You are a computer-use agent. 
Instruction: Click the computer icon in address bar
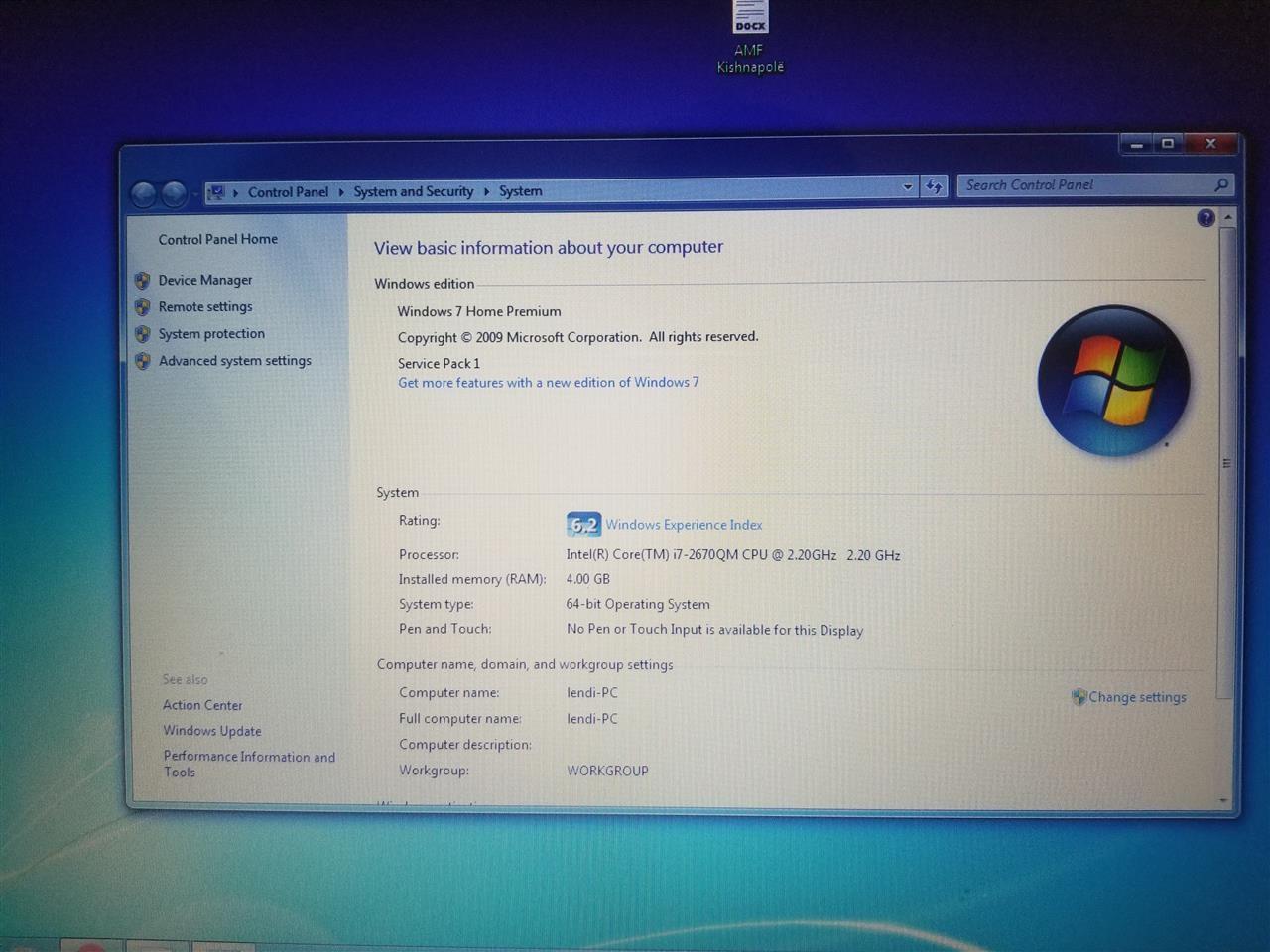(x=216, y=192)
